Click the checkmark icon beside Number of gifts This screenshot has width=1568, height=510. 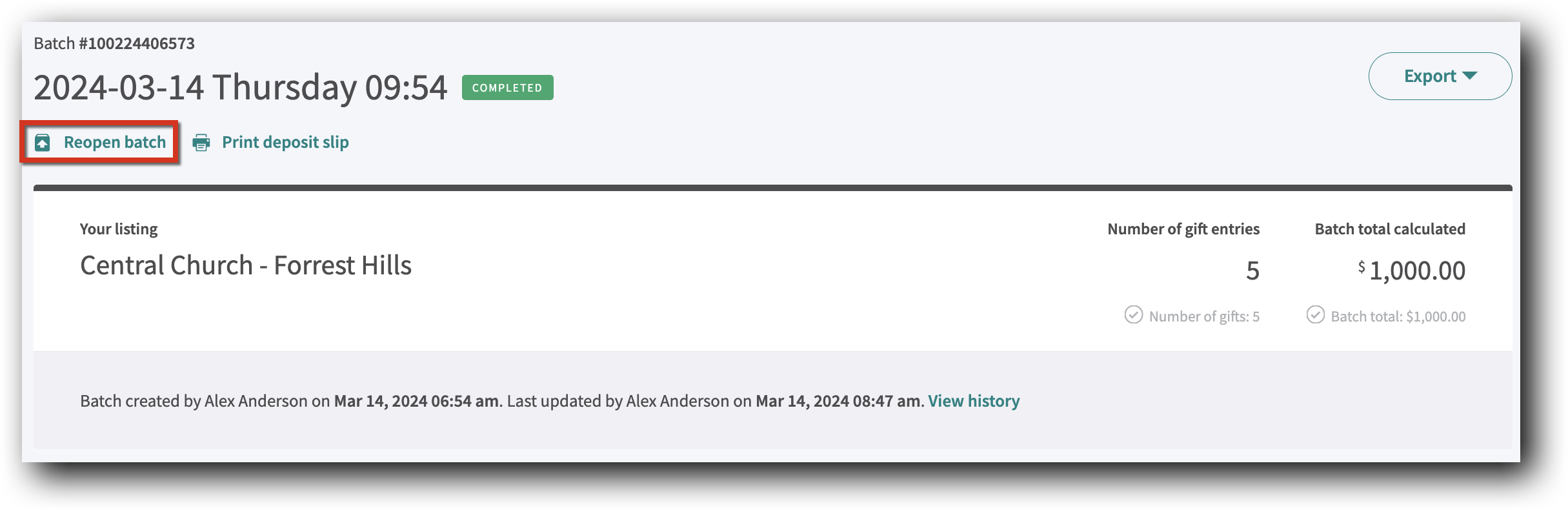coord(1133,314)
